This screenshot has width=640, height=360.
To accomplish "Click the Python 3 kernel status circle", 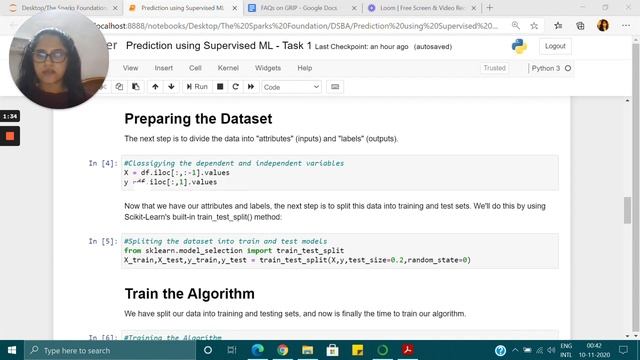I will pos(568,68).
